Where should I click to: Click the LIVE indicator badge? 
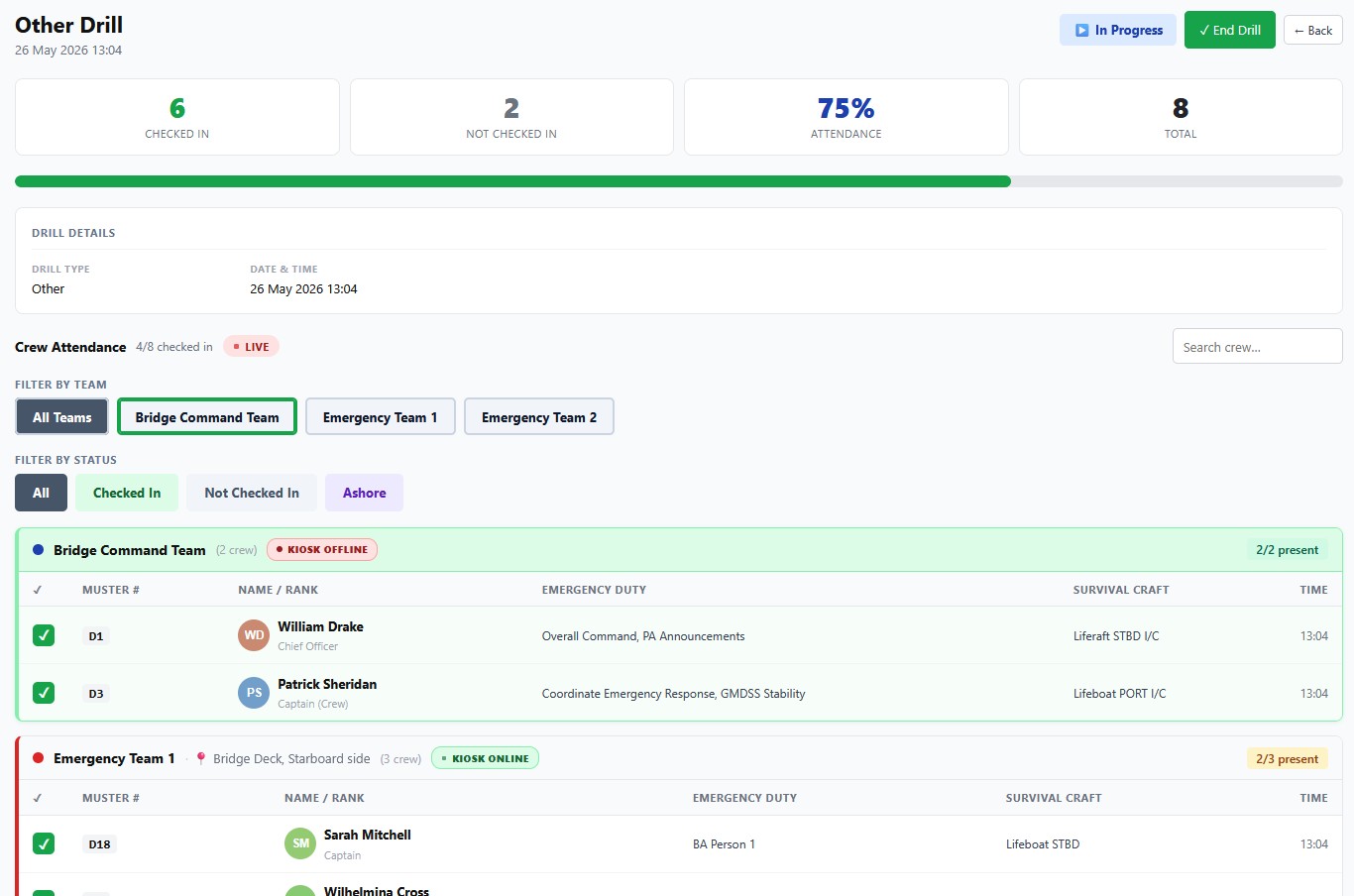pos(251,347)
